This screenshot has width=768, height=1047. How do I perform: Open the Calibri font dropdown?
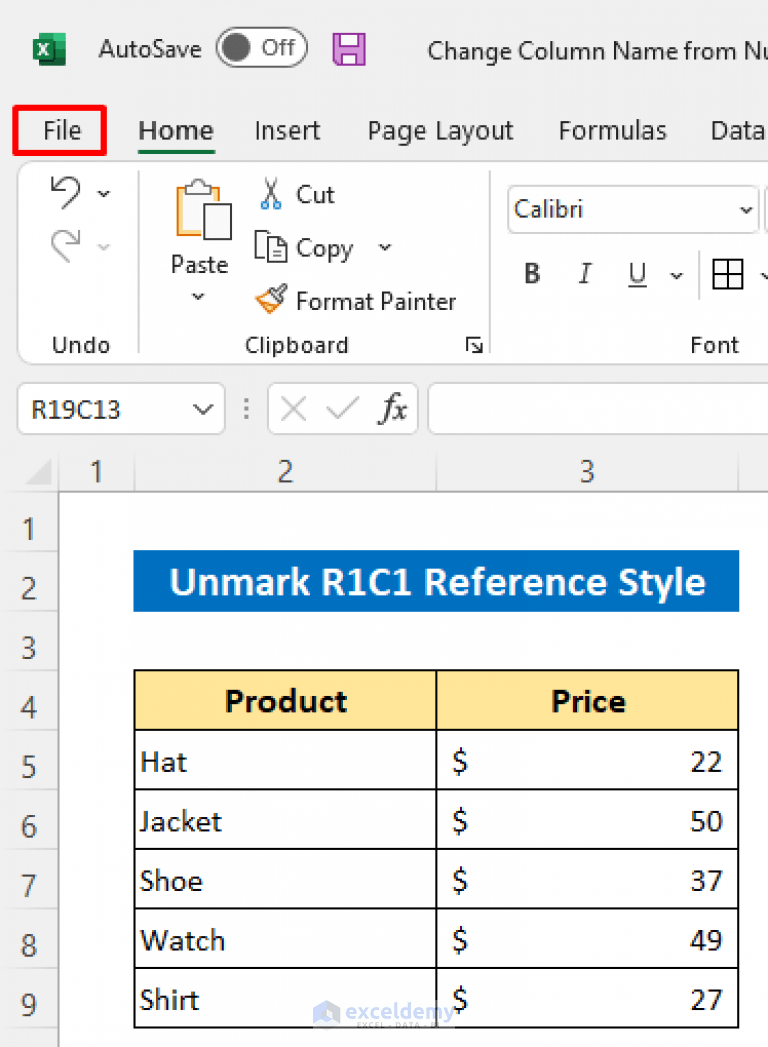pyautogui.click(x=745, y=209)
